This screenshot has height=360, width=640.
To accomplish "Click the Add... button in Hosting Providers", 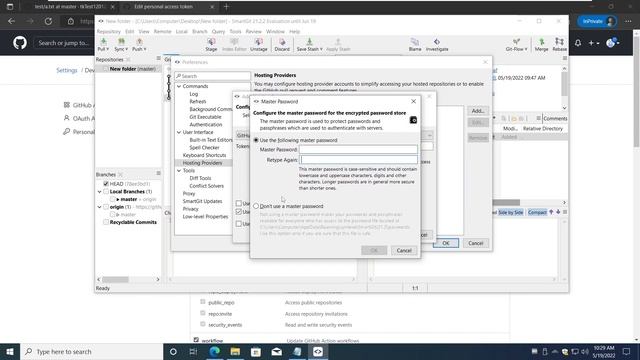I will click(x=478, y=111).
